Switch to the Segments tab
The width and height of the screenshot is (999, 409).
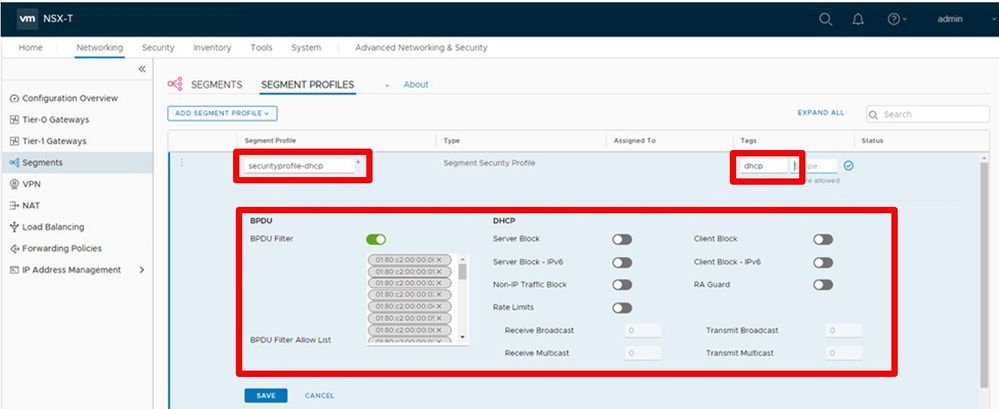tap(217, 84)
